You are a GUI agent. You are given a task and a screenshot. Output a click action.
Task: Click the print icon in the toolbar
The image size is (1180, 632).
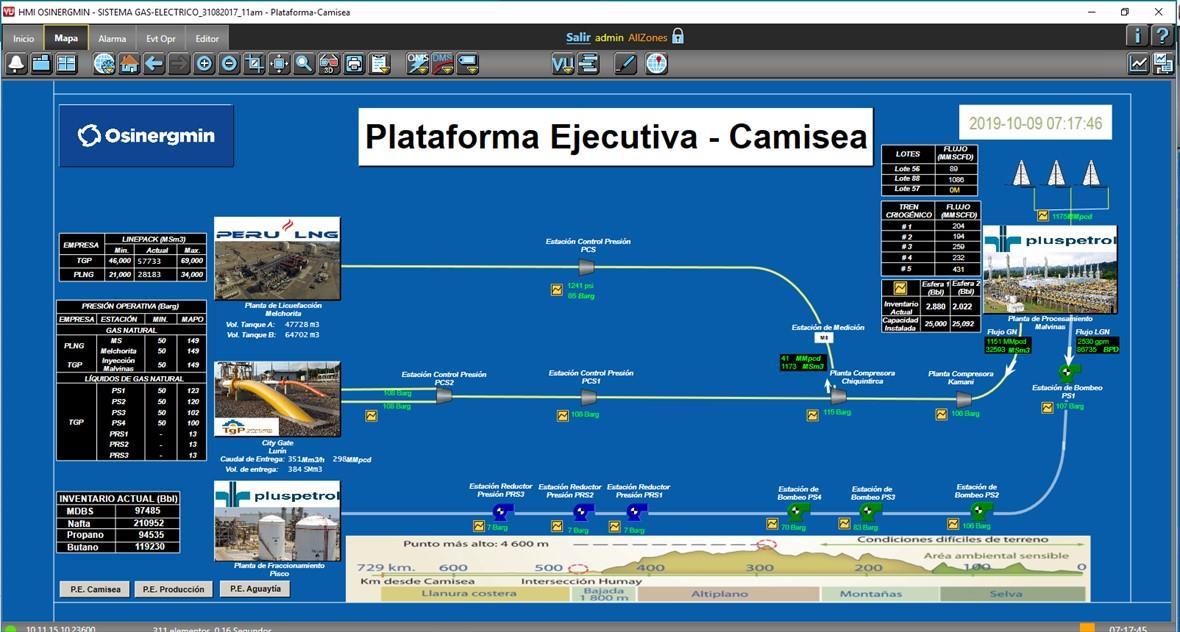coord(354,64)
